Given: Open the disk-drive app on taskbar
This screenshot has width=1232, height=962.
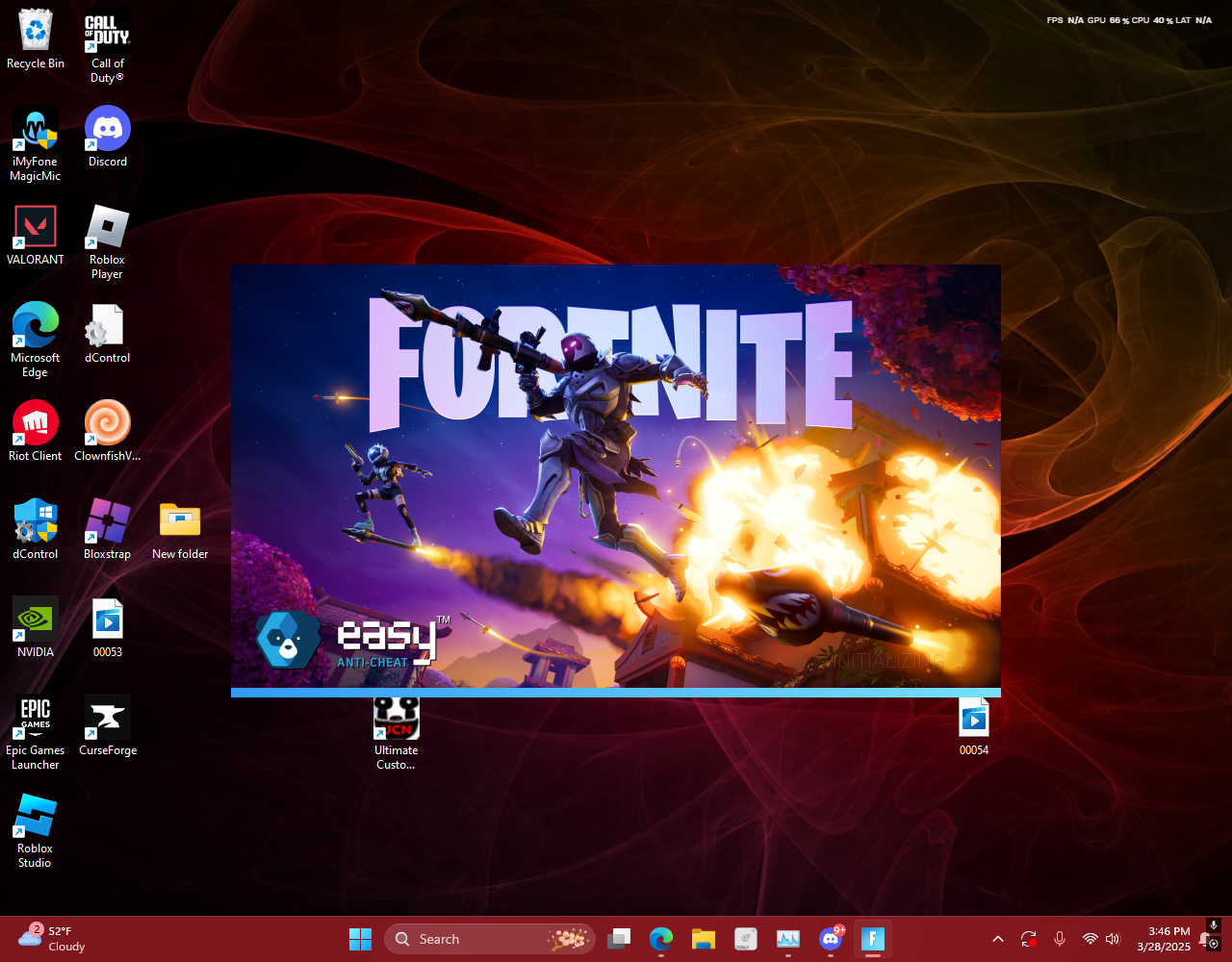Looking at the screenshot, I should [x=746, y=939].
